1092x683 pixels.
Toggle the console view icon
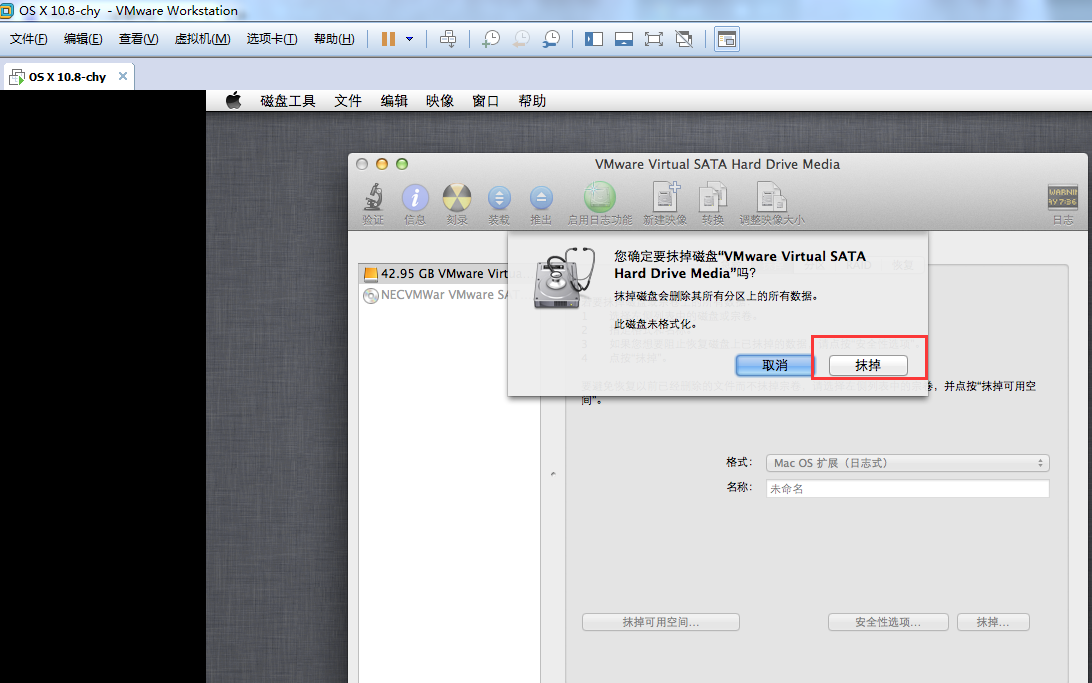[x=726, y=40]
